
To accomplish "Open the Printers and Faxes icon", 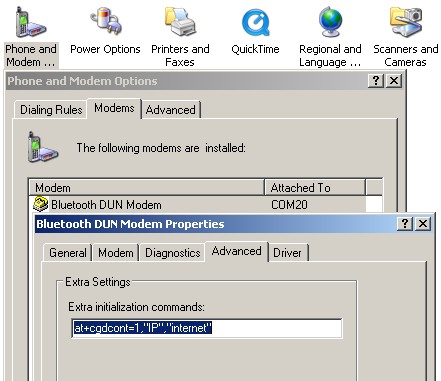I will 180,37.
